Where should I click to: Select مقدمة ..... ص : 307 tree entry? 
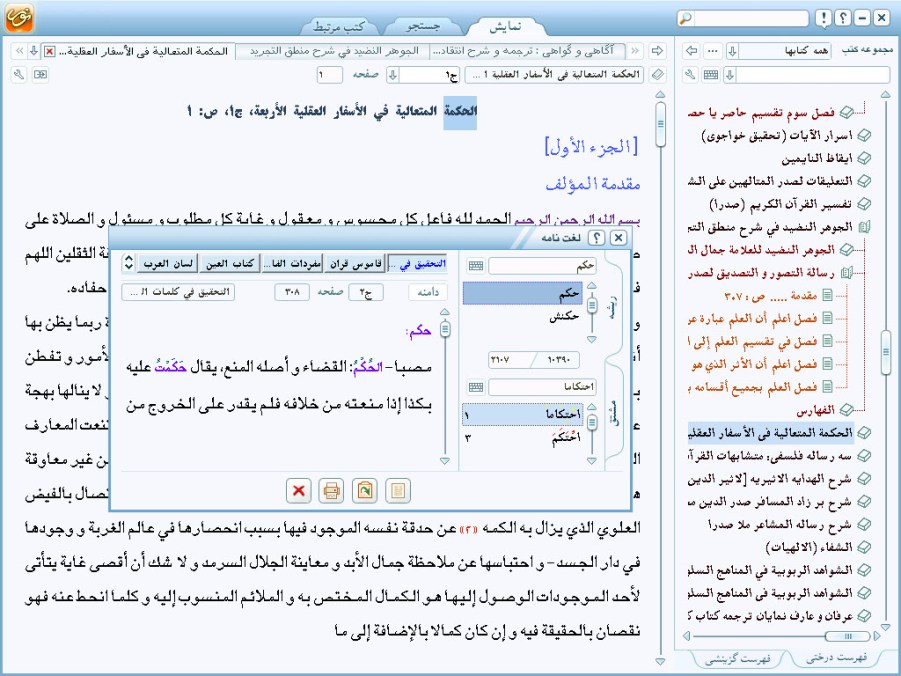click(x=770, y=296)
